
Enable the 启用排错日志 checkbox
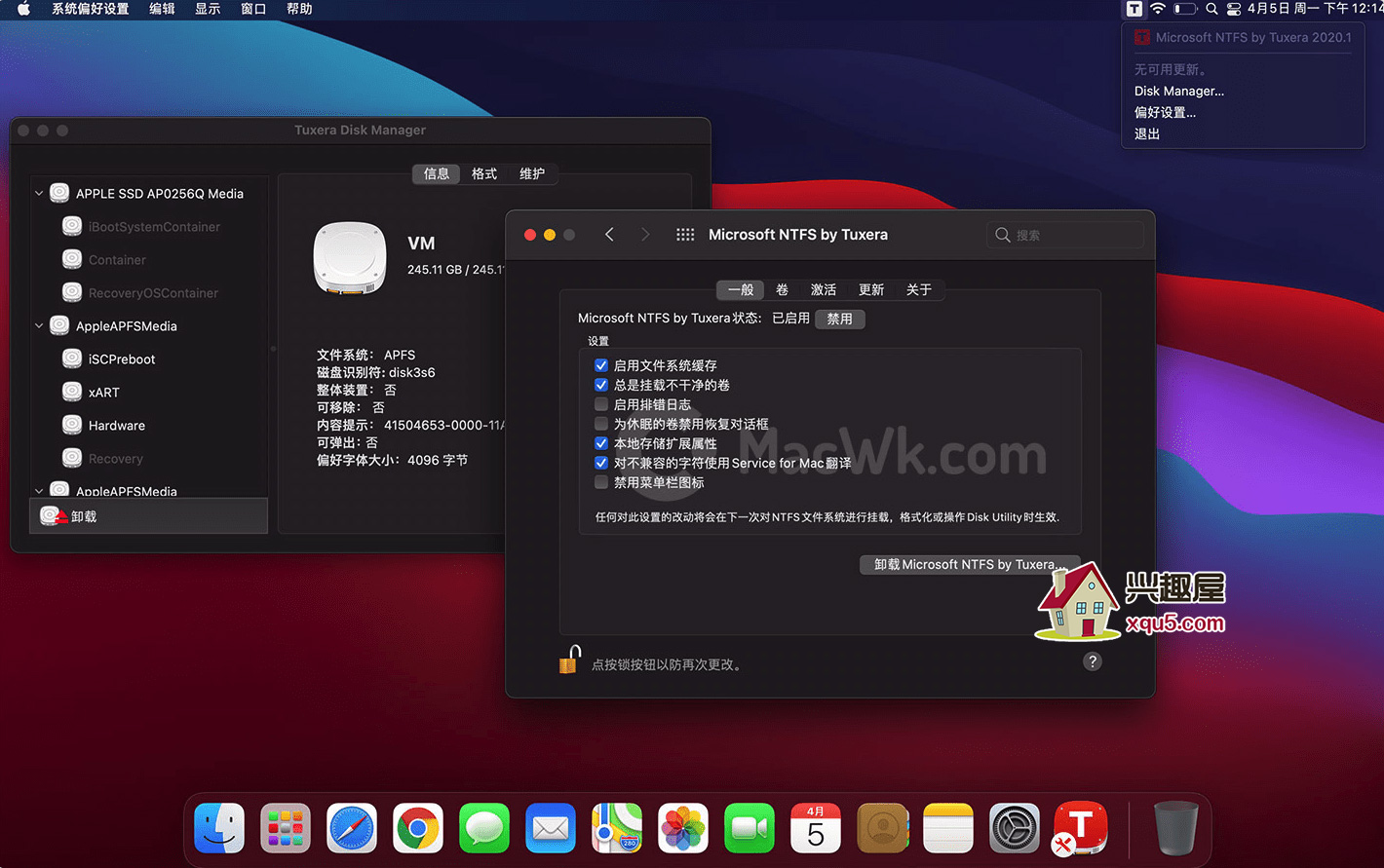tap(601, 404)
